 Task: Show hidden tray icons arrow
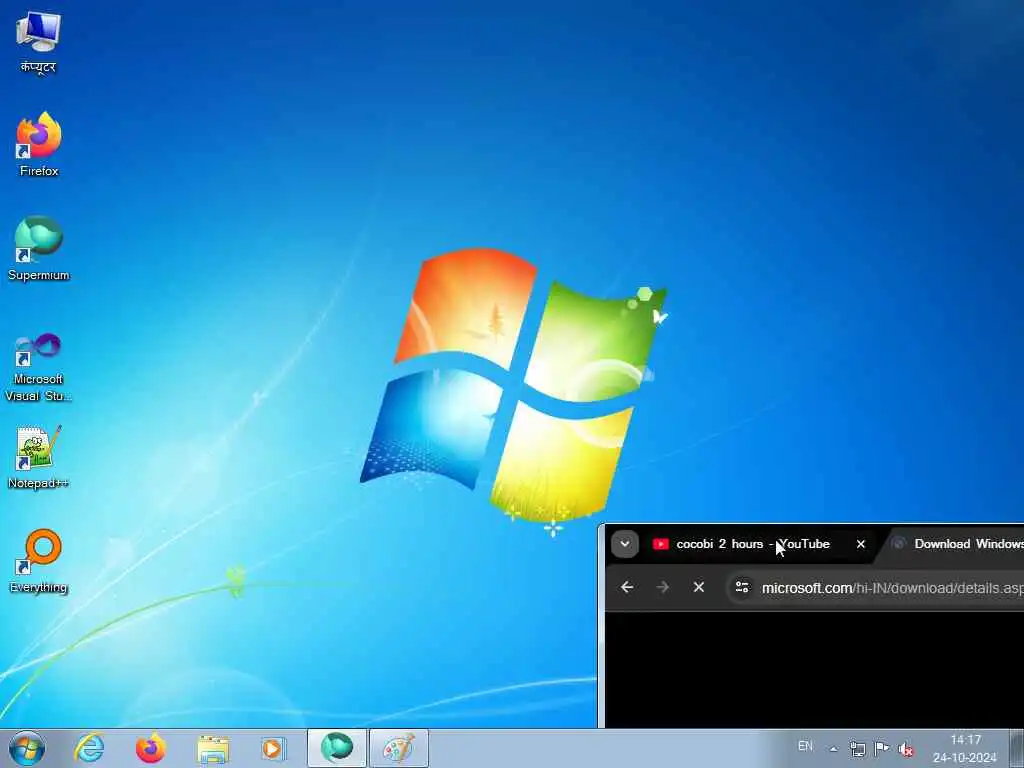(833, 749)
